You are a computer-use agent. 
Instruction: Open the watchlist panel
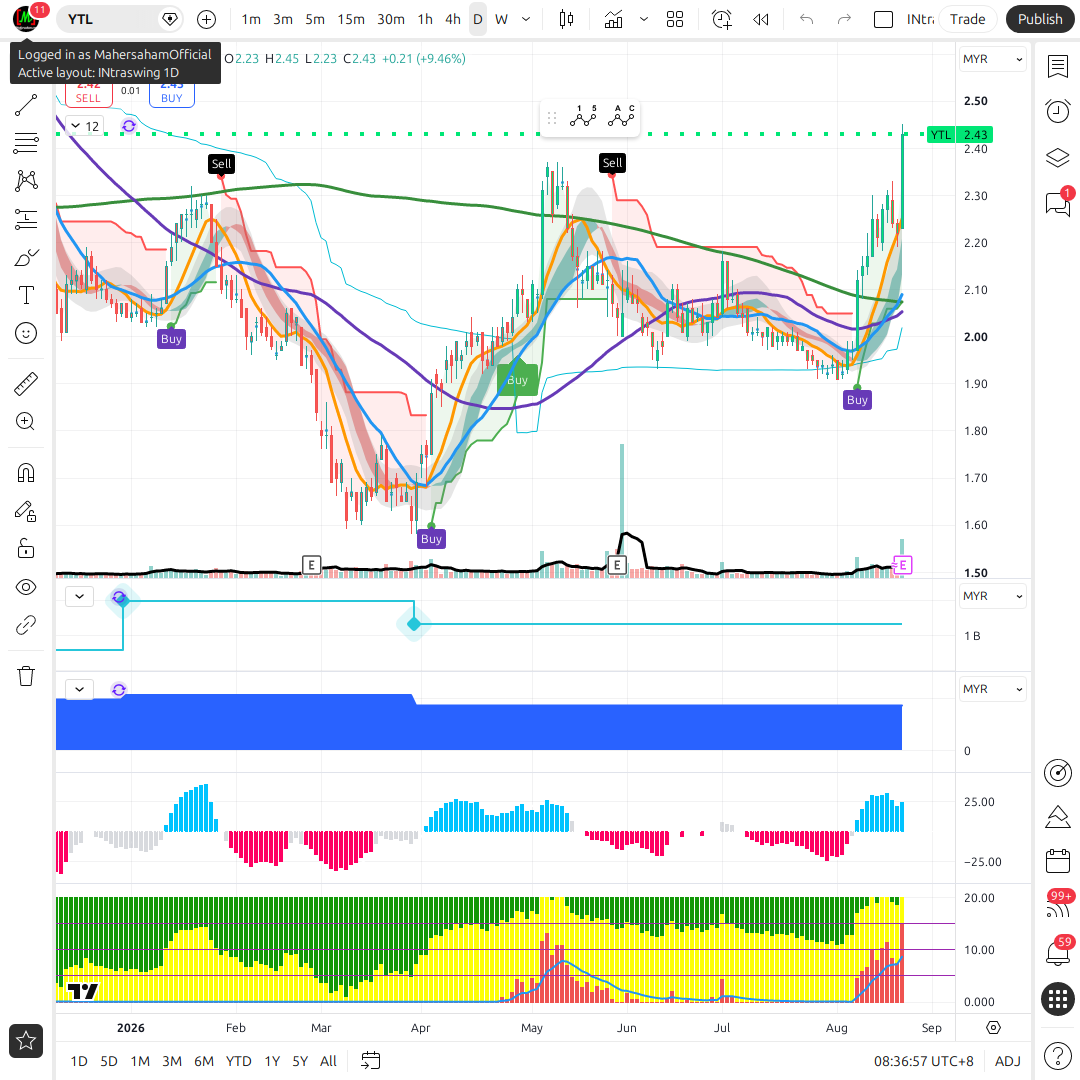[x=1058, y=67]
